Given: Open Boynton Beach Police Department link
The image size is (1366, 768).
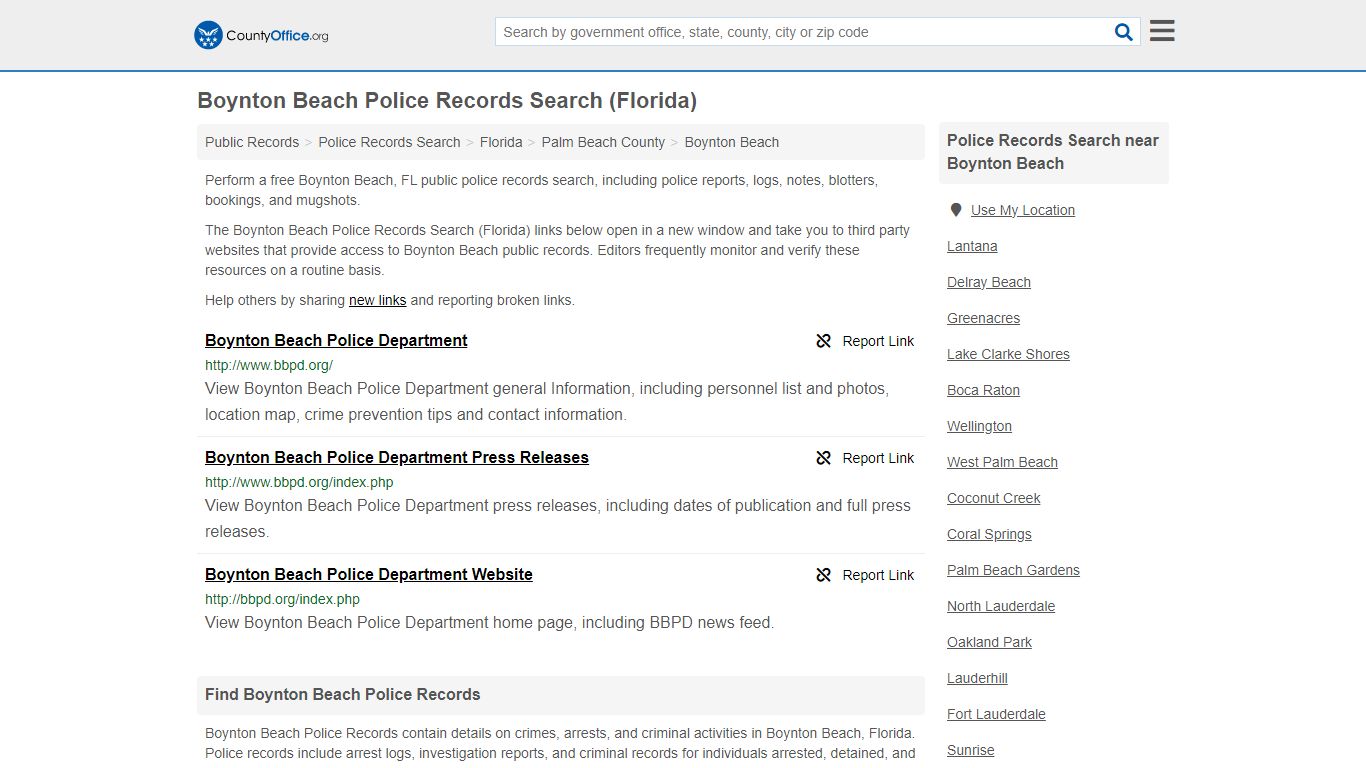Looking at the screenshot, I should pos(336,340).
